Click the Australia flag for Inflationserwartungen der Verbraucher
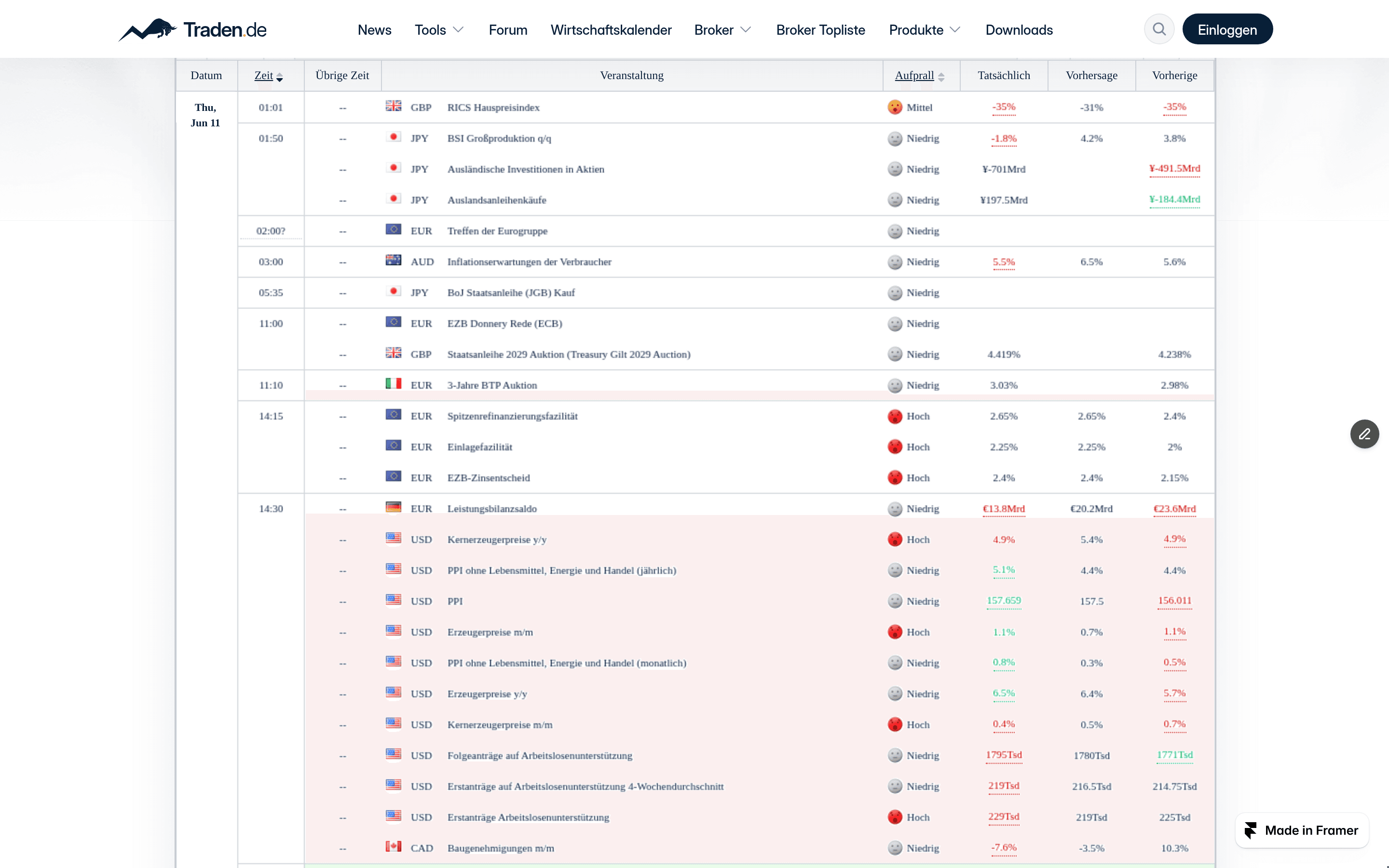This screenshot has width=1389, height=868. point(393,260)
